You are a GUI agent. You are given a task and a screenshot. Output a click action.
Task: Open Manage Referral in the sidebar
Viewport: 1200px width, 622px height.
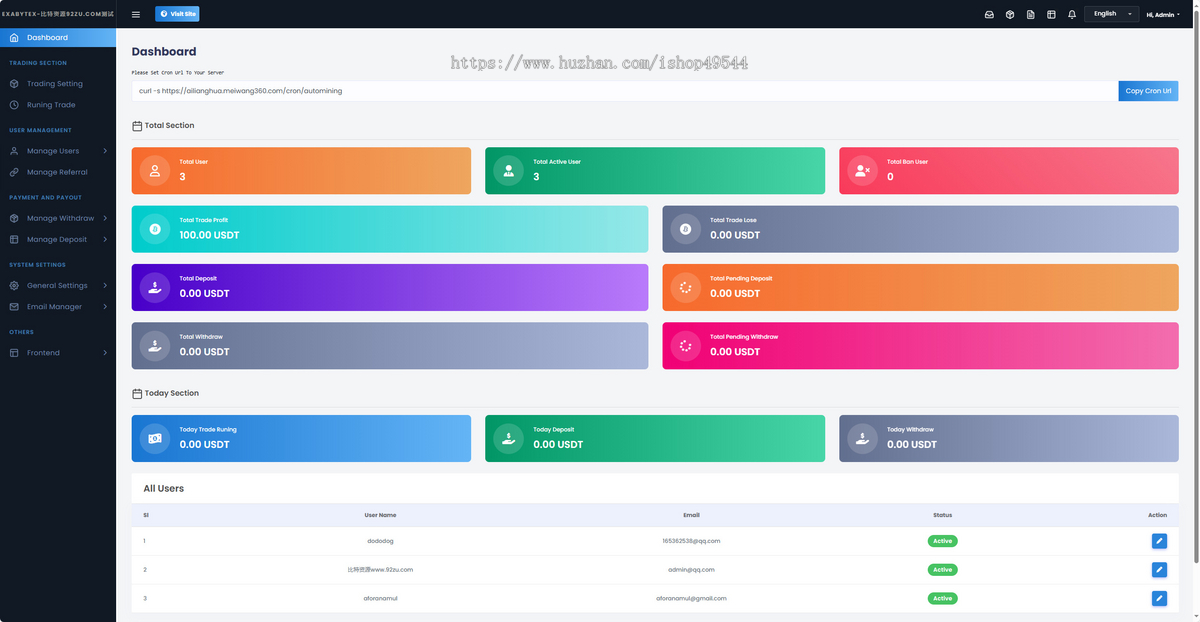coord(58,172)
